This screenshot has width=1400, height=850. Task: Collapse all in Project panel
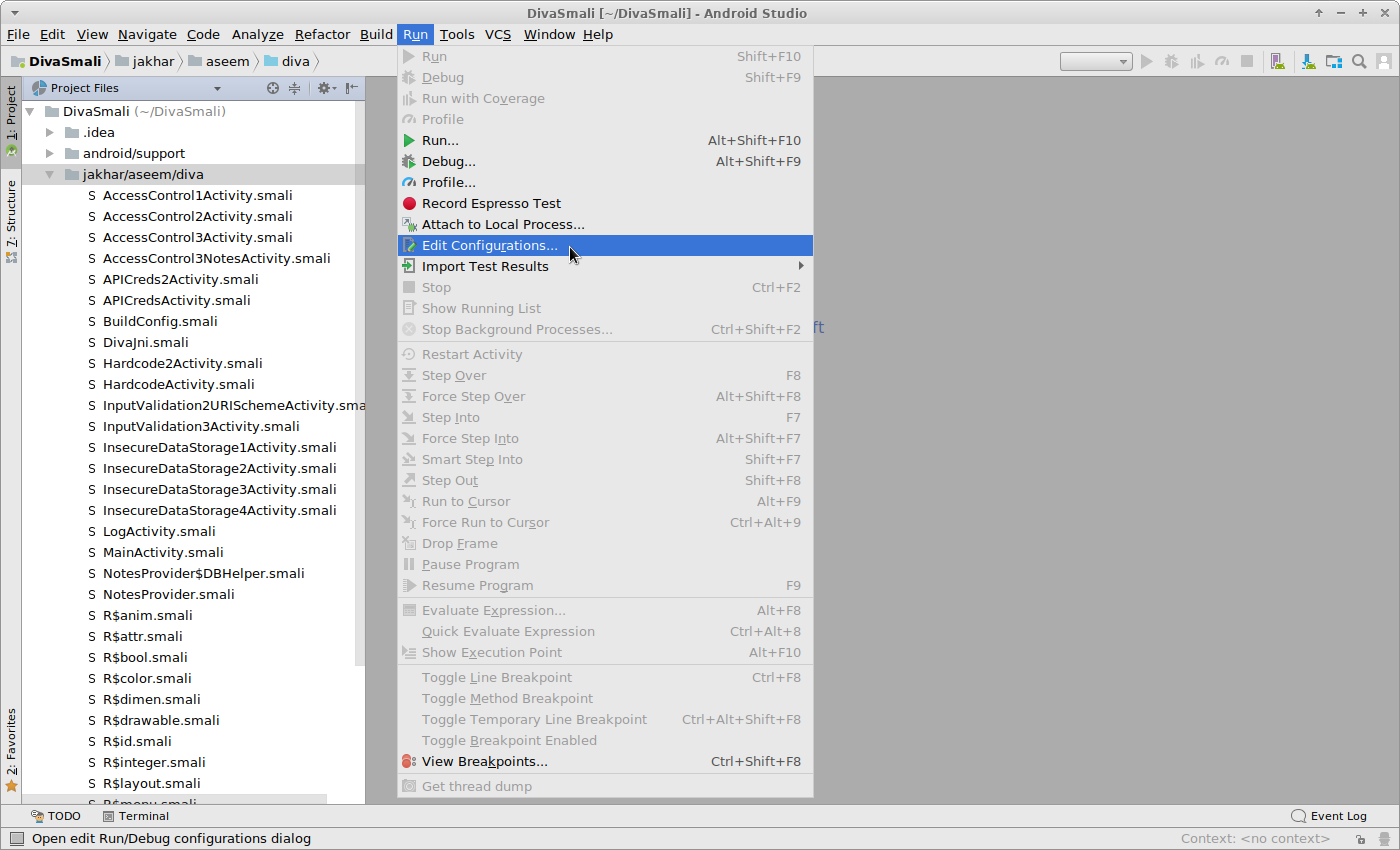pos(295,88)
